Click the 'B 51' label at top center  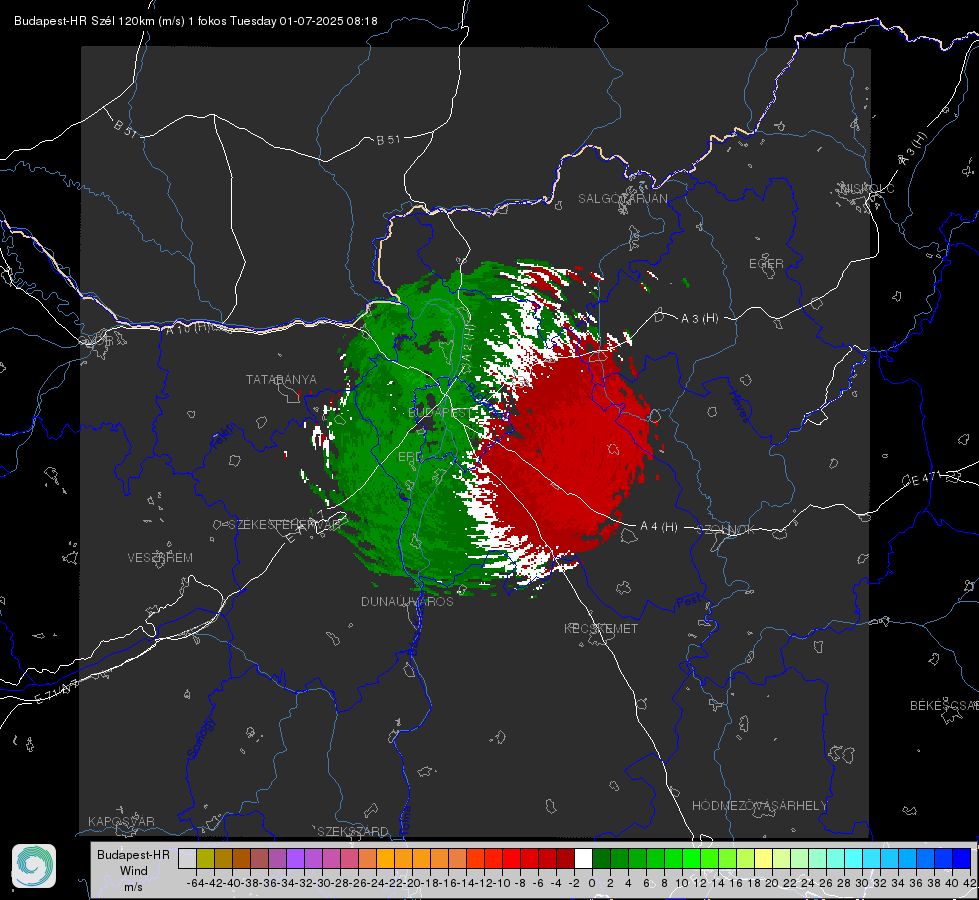click(388, 140)
